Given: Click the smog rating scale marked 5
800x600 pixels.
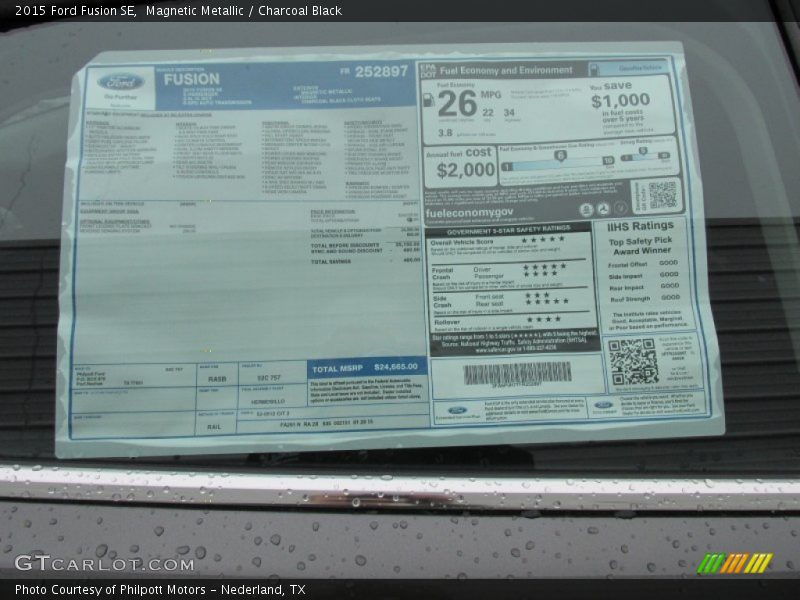Looking at the screenshot, I should 645,155.
